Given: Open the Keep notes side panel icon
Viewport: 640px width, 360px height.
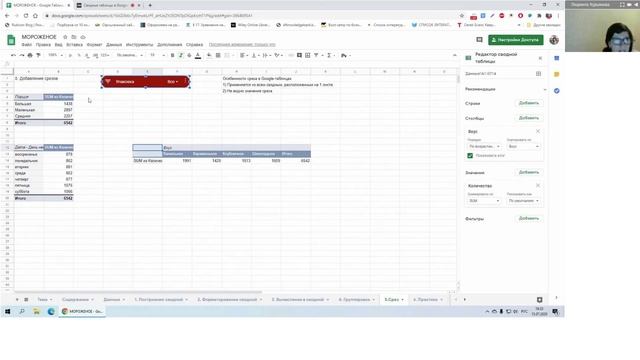Looking at the screenshot, I should [556, 74].
